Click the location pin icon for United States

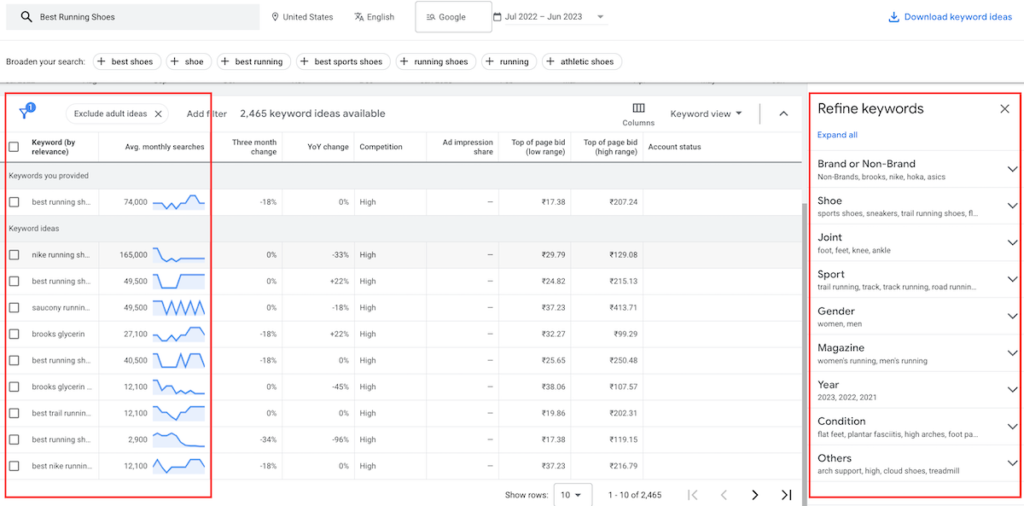(275, 17)
